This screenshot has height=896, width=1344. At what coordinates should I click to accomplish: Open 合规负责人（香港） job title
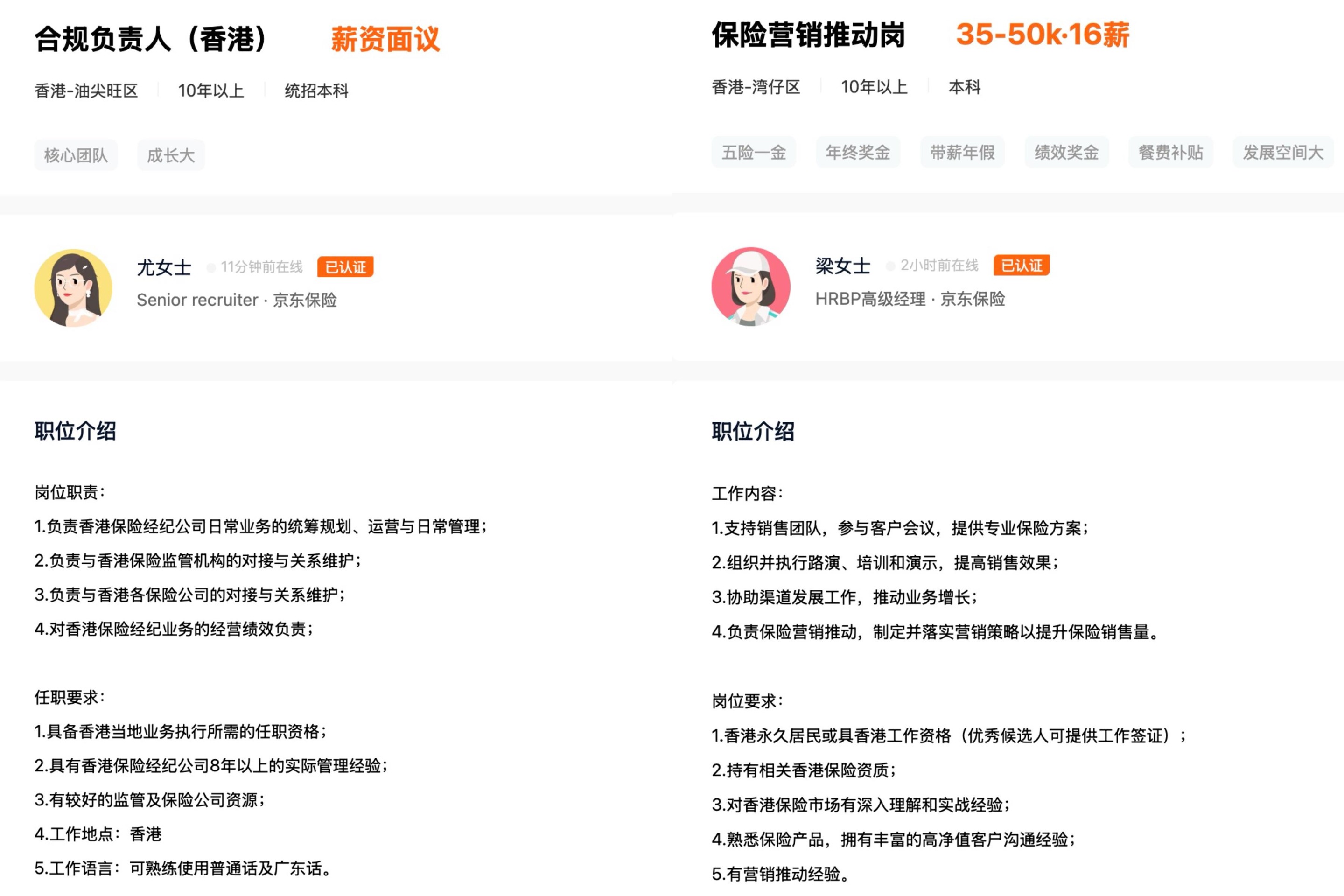150,39
